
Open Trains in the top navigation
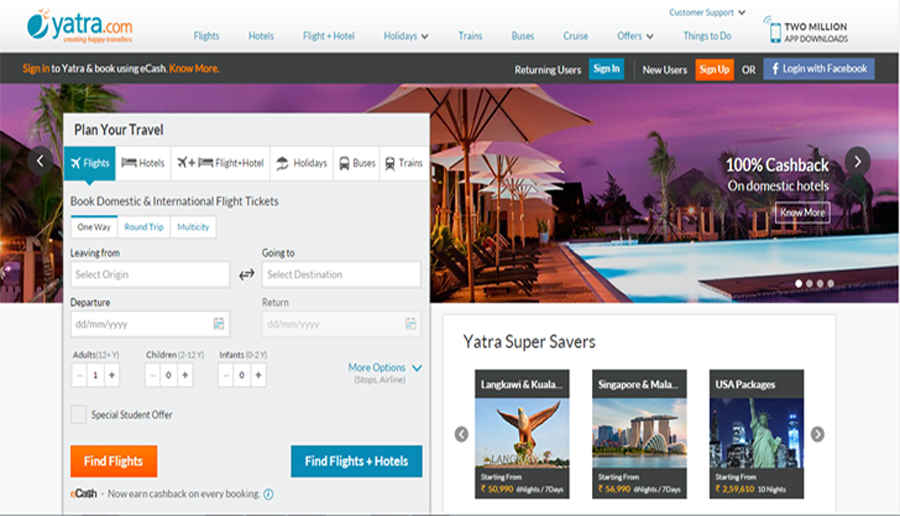[x=470, y=36]
